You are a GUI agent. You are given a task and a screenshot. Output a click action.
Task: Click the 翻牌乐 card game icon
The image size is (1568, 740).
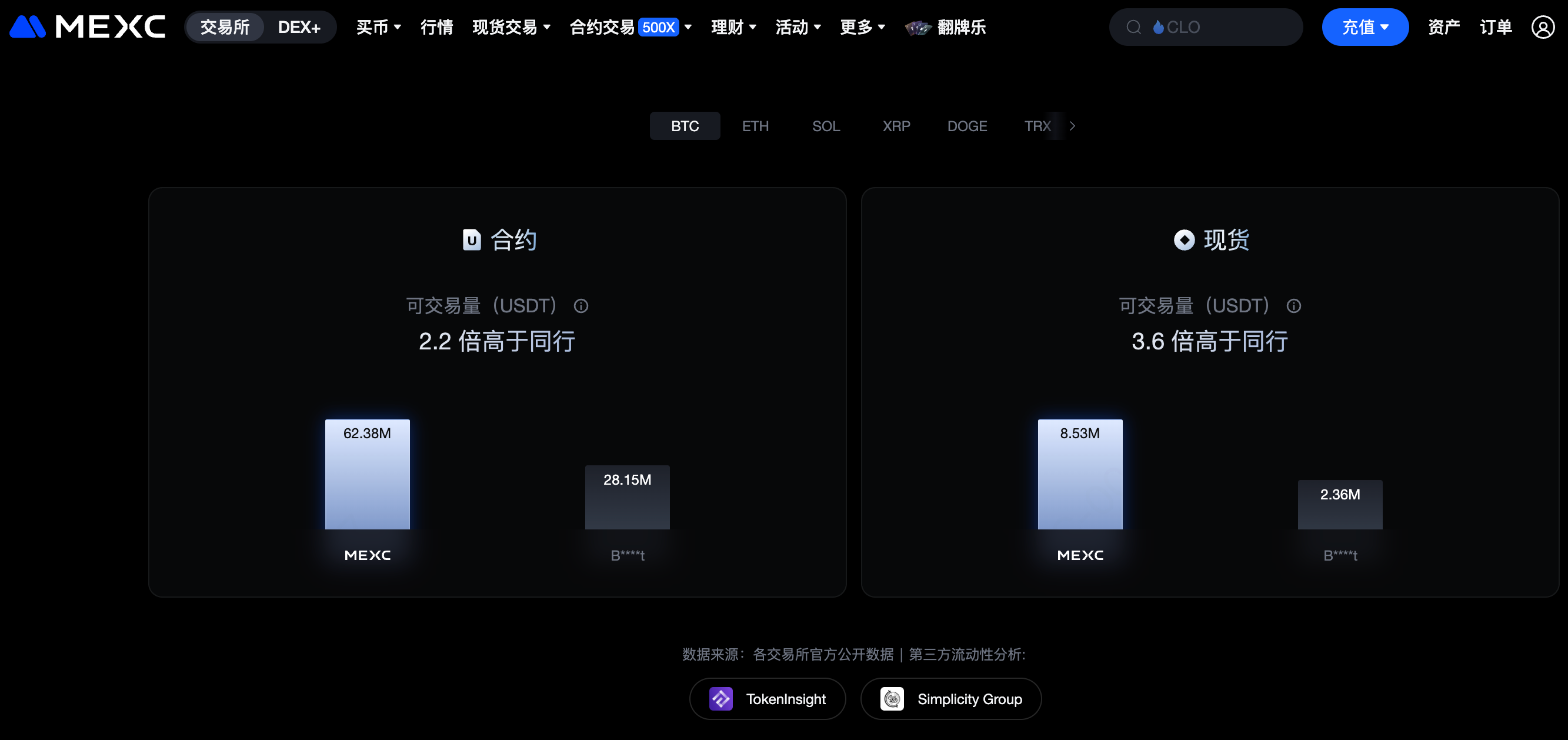click(918, 28)
